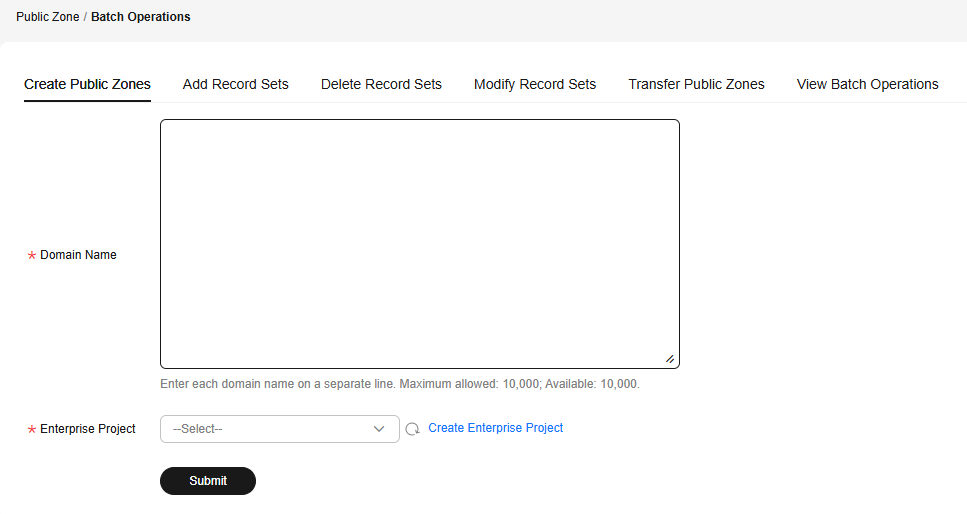Go to the Modify Record Sets tab
The image size is (967, 514).
pos(535,85)
